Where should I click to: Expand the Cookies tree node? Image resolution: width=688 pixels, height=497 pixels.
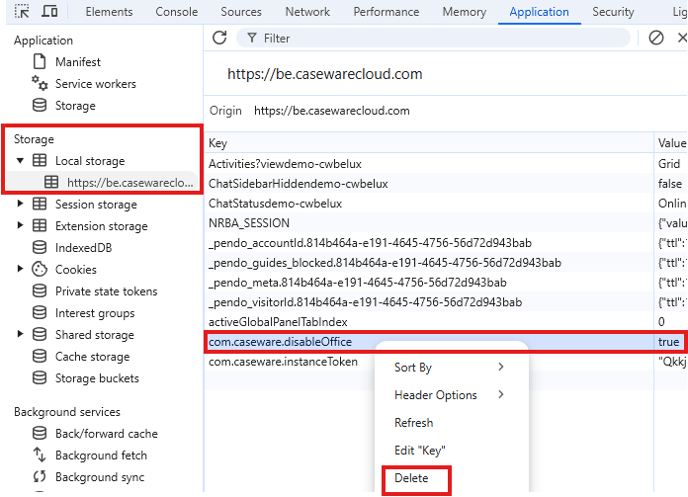click(20, 268)
